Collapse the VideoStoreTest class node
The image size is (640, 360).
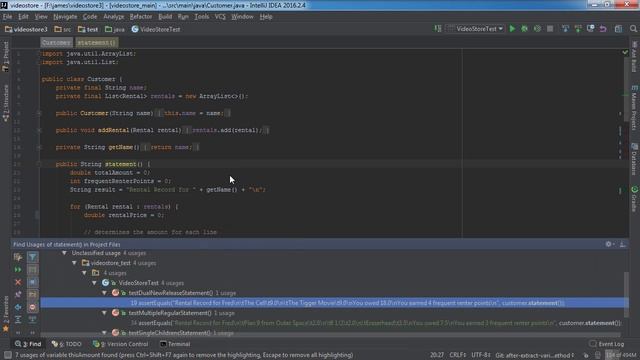[95, 282]
